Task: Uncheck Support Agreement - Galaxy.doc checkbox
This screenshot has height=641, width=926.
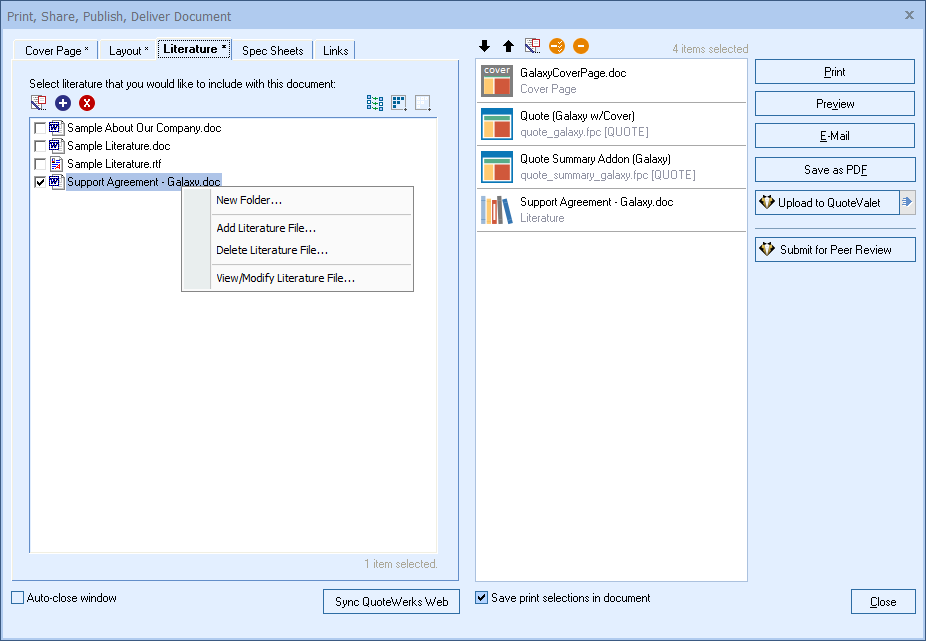Action: tap(40, 182)
